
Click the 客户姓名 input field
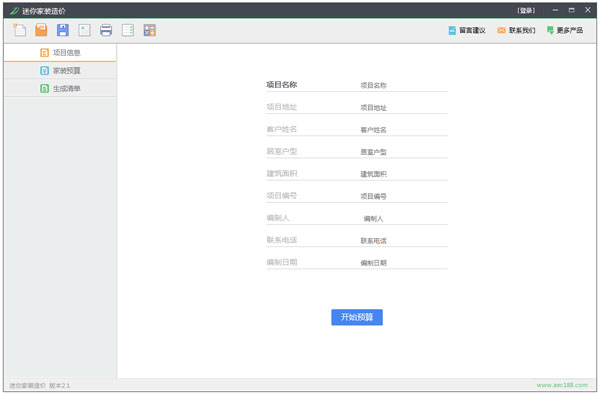pyautogui.click(x=404, y=129)
